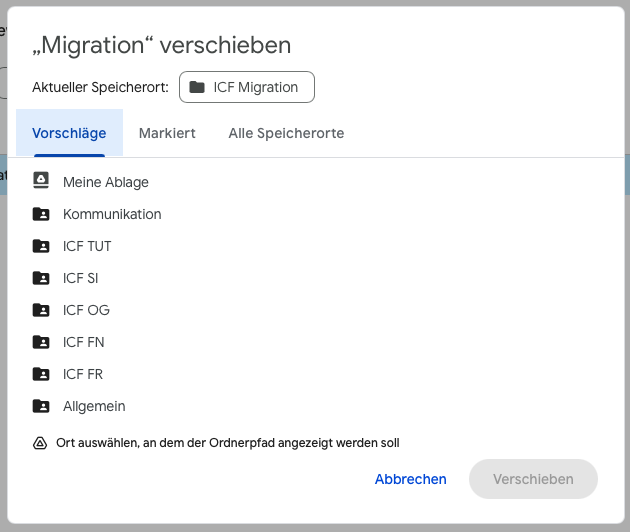Select the ICF TUT folder row

pyautogui.click(x=87, y=246)
